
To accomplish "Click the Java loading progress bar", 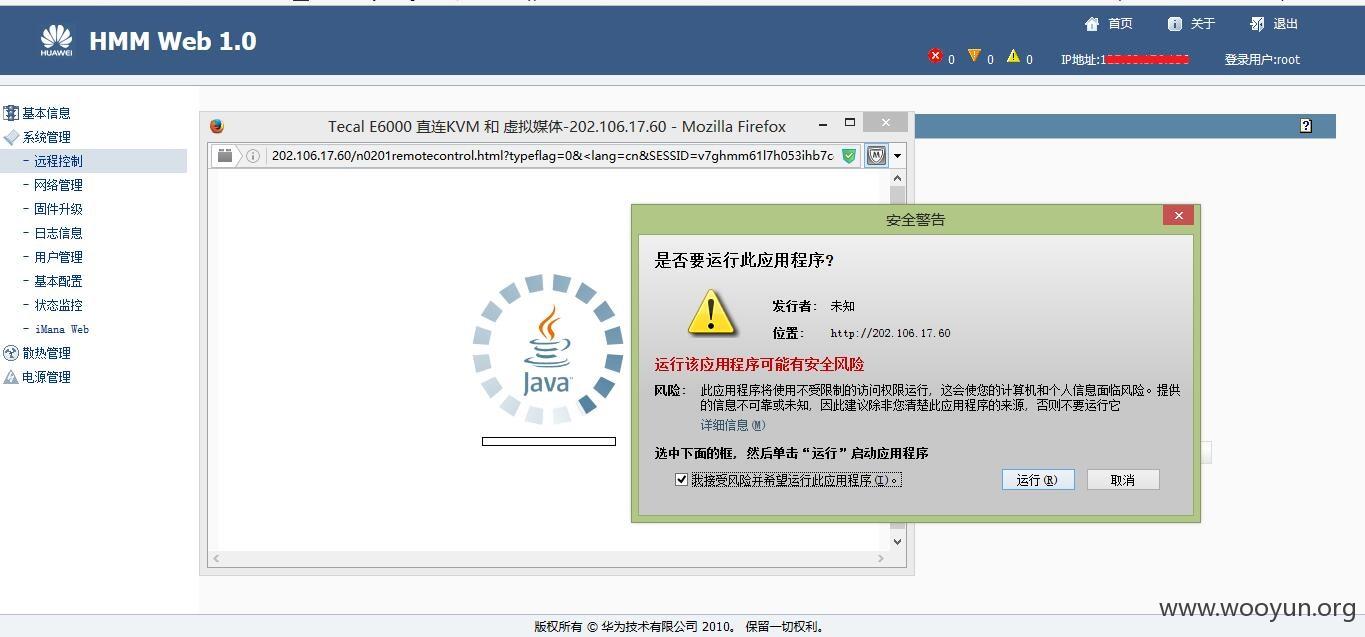I will click(549, 441).
